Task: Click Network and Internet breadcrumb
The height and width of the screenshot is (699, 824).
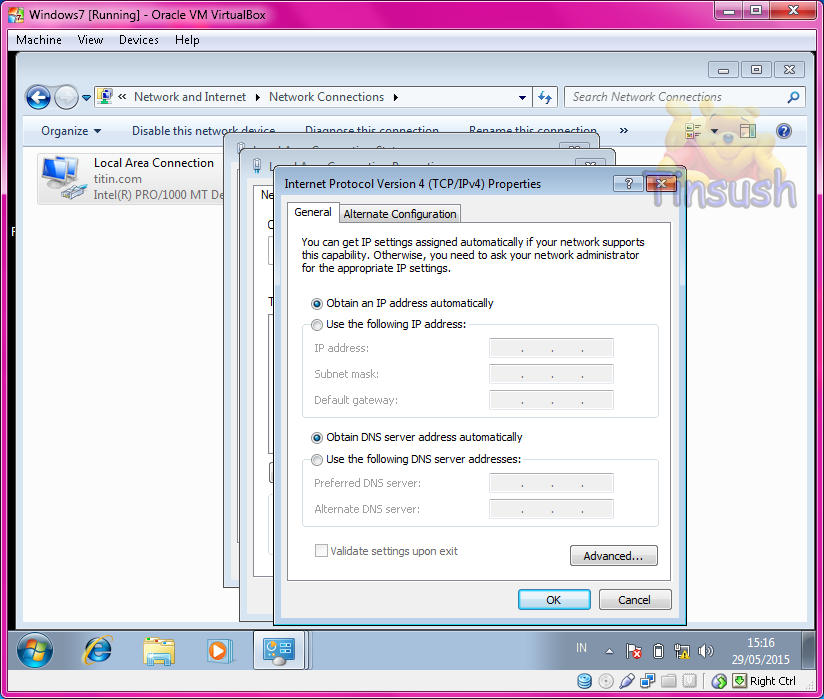Action: pos(190,97)
